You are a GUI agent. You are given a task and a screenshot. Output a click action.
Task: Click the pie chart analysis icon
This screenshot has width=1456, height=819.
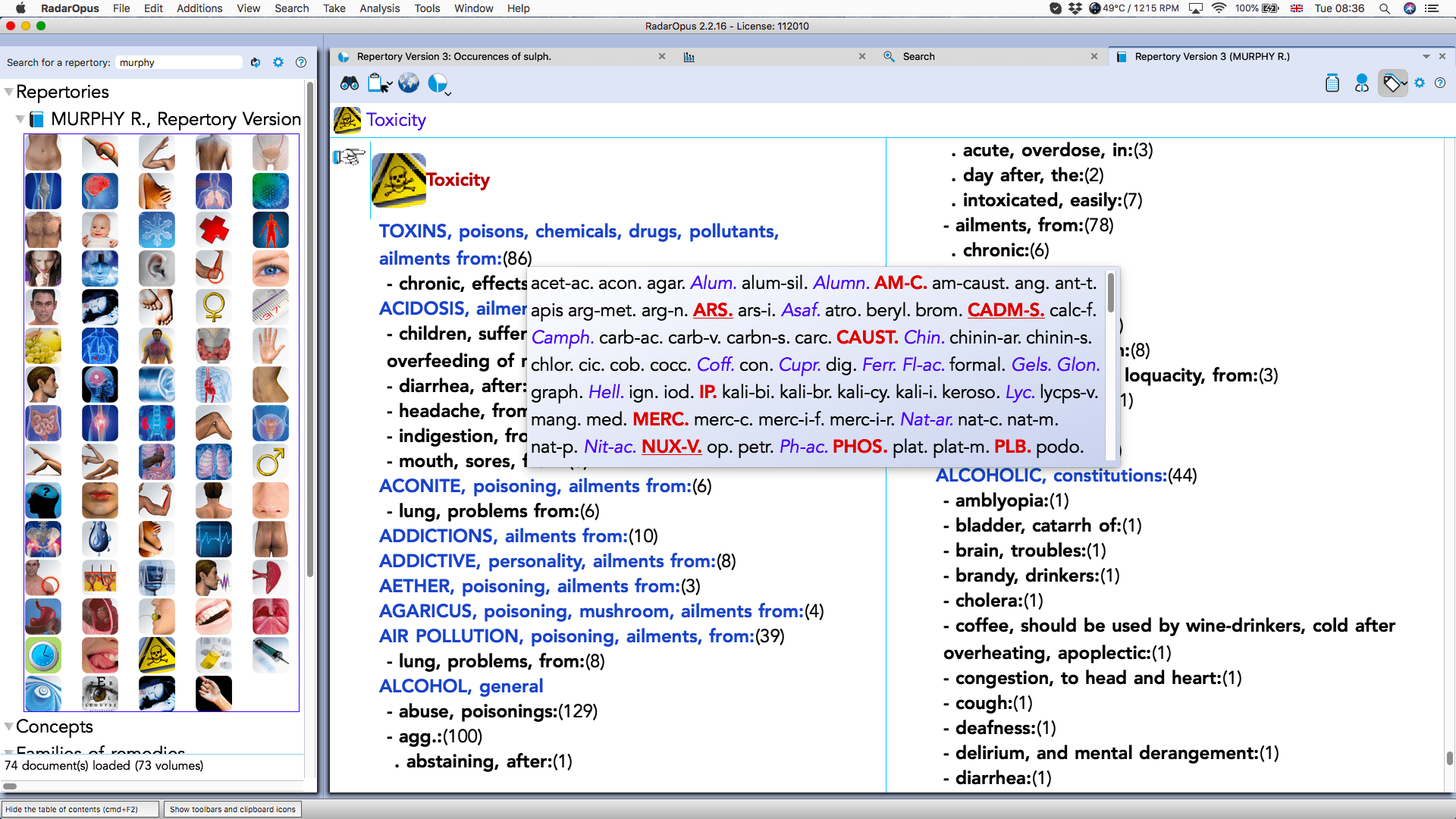pyautogui.click(x=438, y=83)
